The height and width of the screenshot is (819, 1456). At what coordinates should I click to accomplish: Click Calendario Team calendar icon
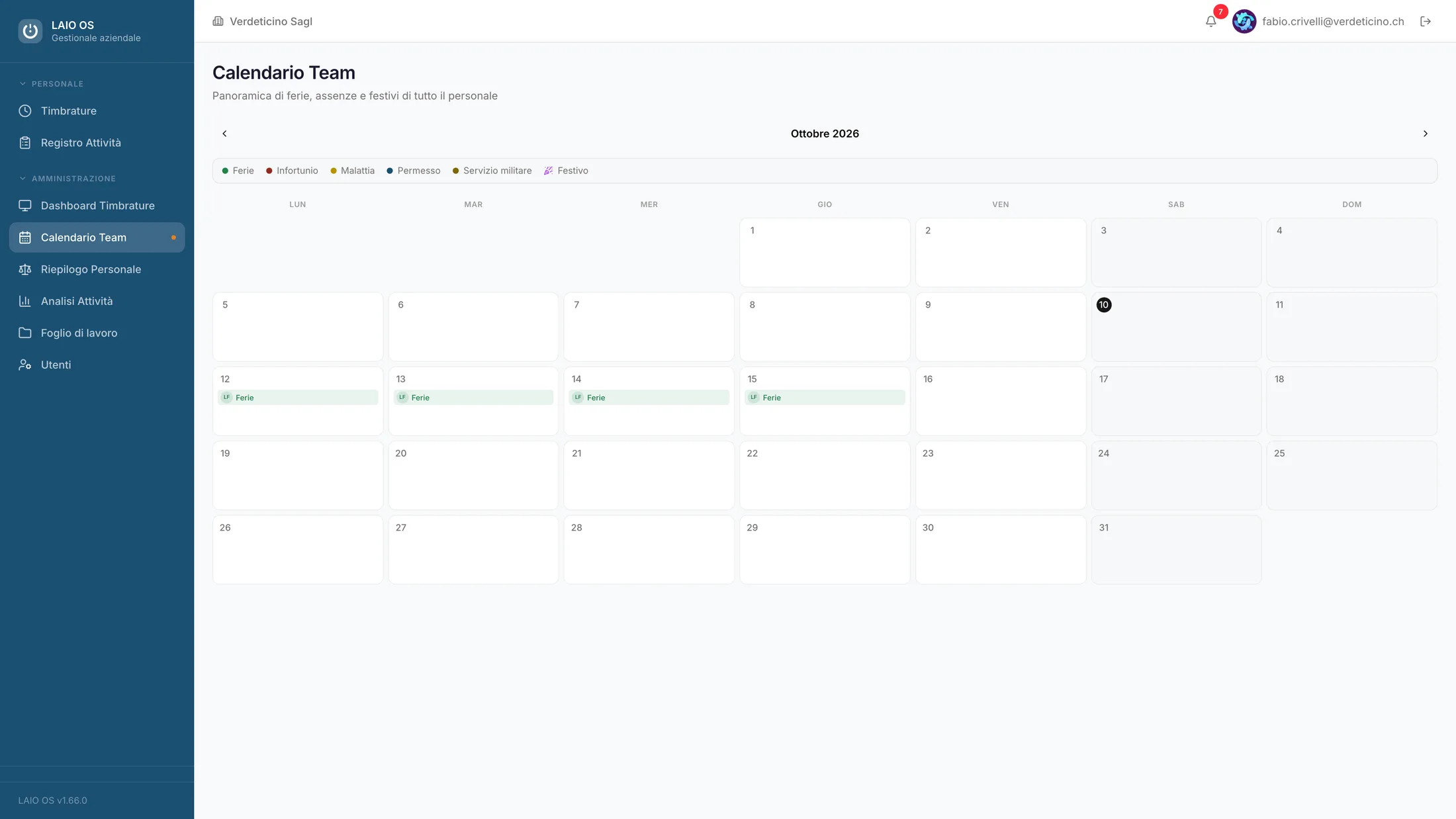(25, 237)
